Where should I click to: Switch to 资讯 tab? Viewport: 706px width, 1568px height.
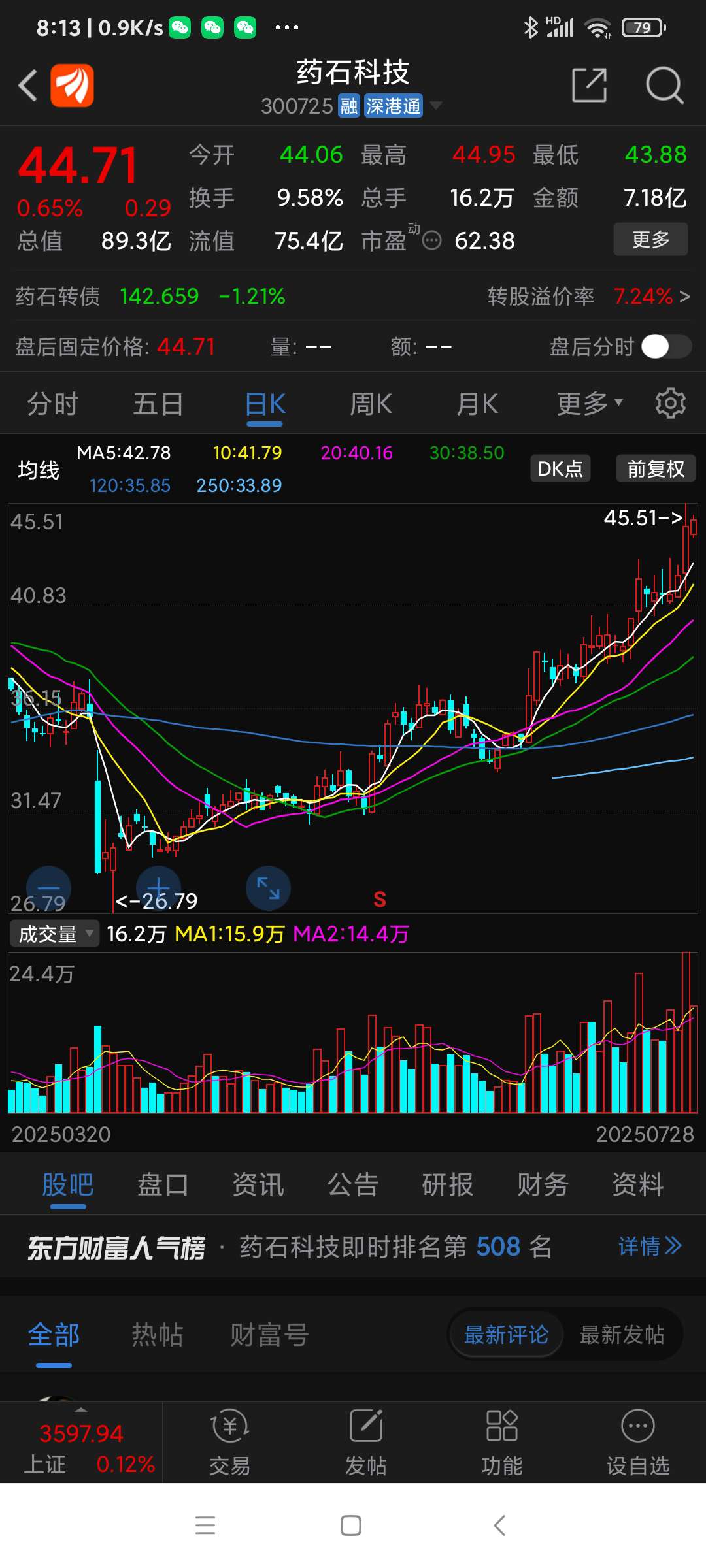[x=258, y=1184]
